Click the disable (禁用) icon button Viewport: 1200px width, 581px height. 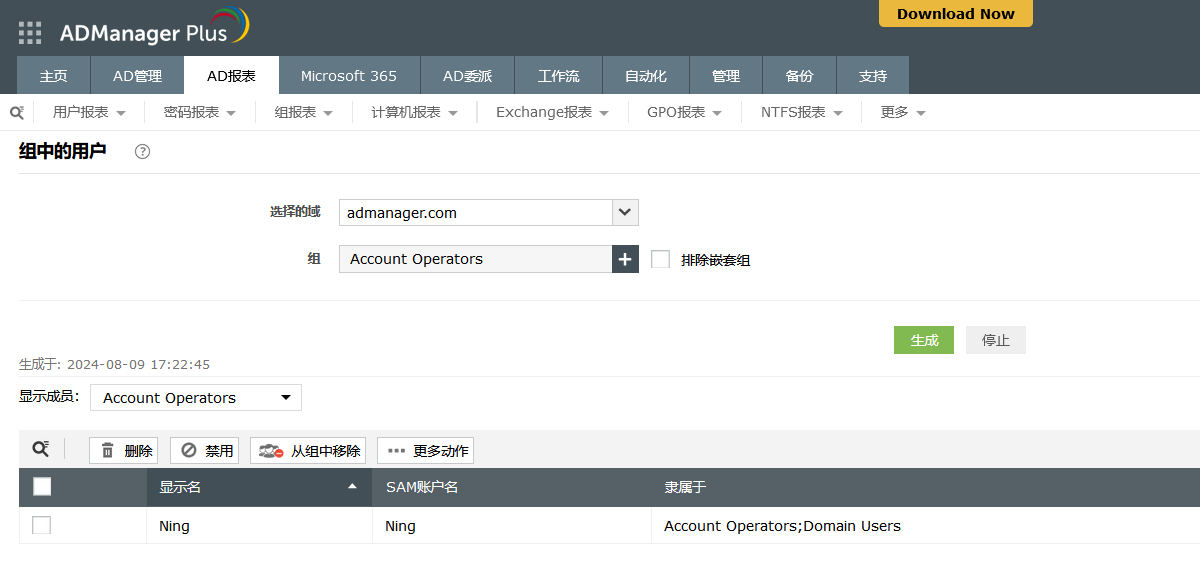pos(189,451)
